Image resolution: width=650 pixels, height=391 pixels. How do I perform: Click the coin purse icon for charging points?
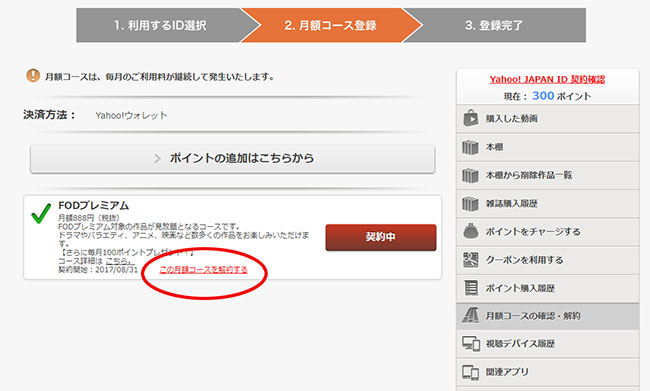471,231
